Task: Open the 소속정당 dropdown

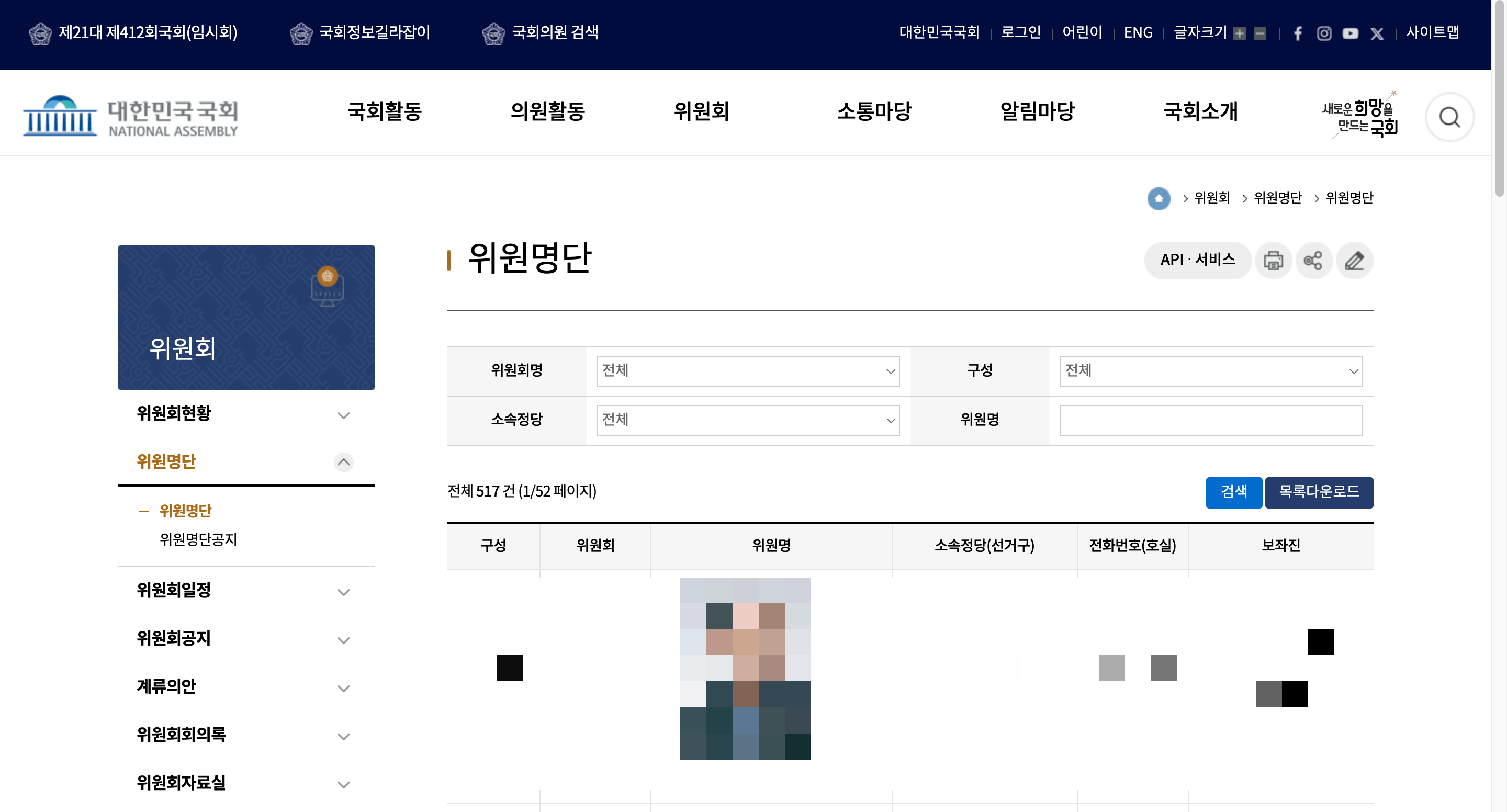Action: (748, 420)
